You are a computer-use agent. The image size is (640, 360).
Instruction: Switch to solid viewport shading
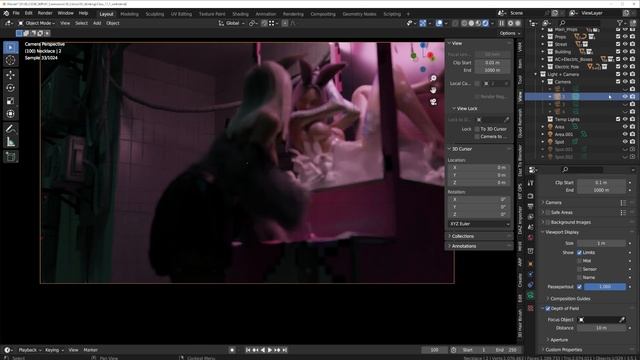point(471,23)
